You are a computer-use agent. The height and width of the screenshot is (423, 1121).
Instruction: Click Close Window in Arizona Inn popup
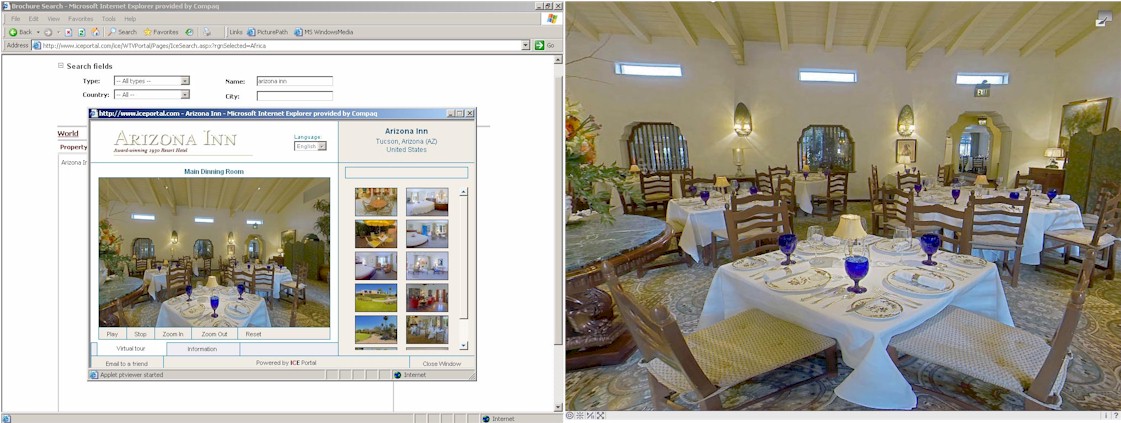[x=442, y=364]
